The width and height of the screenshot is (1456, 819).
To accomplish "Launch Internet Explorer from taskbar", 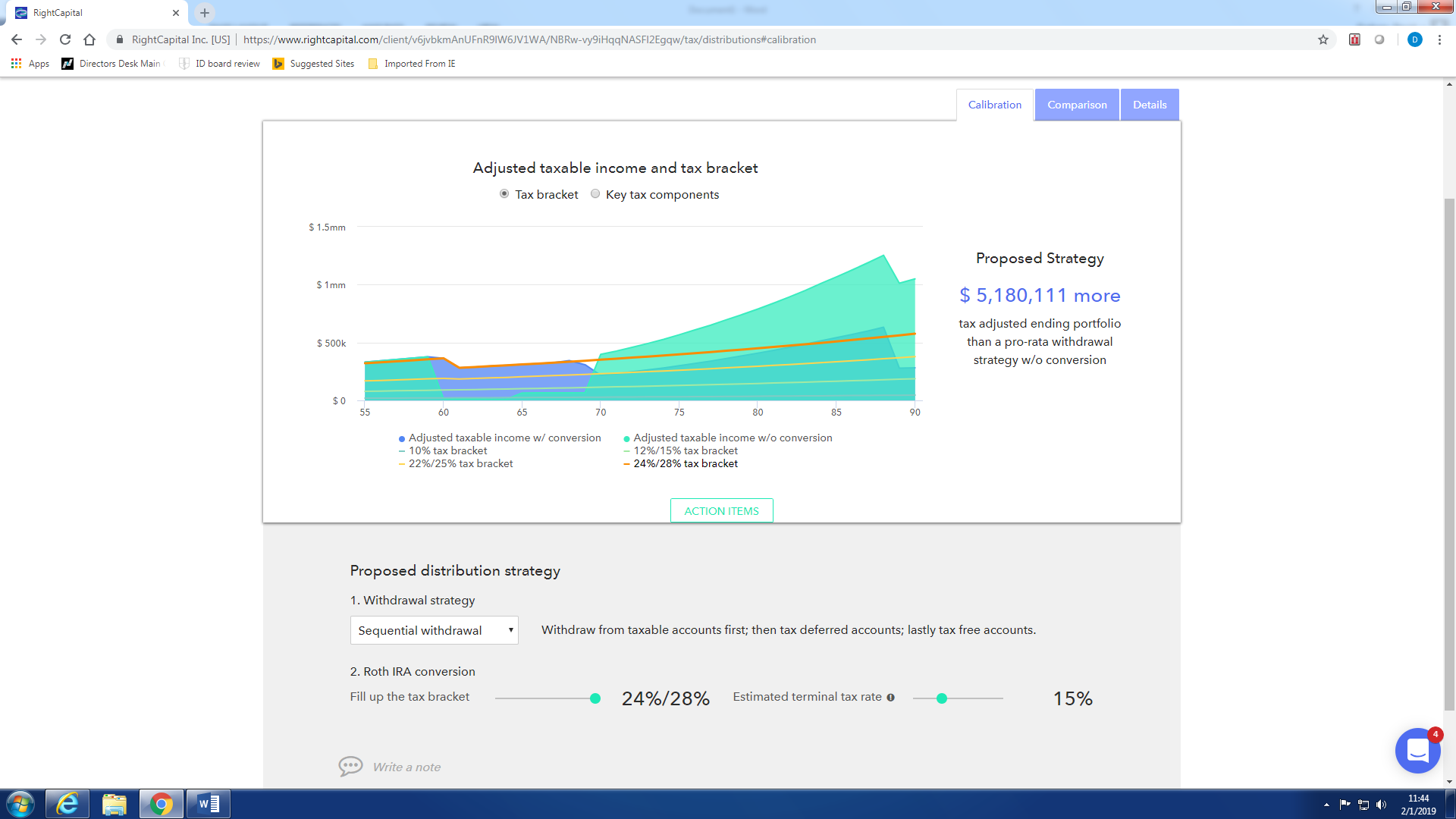I will point(67,804).
